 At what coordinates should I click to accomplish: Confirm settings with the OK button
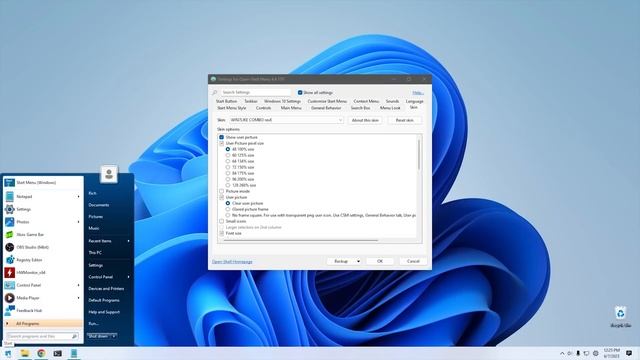tap(380, 261)
